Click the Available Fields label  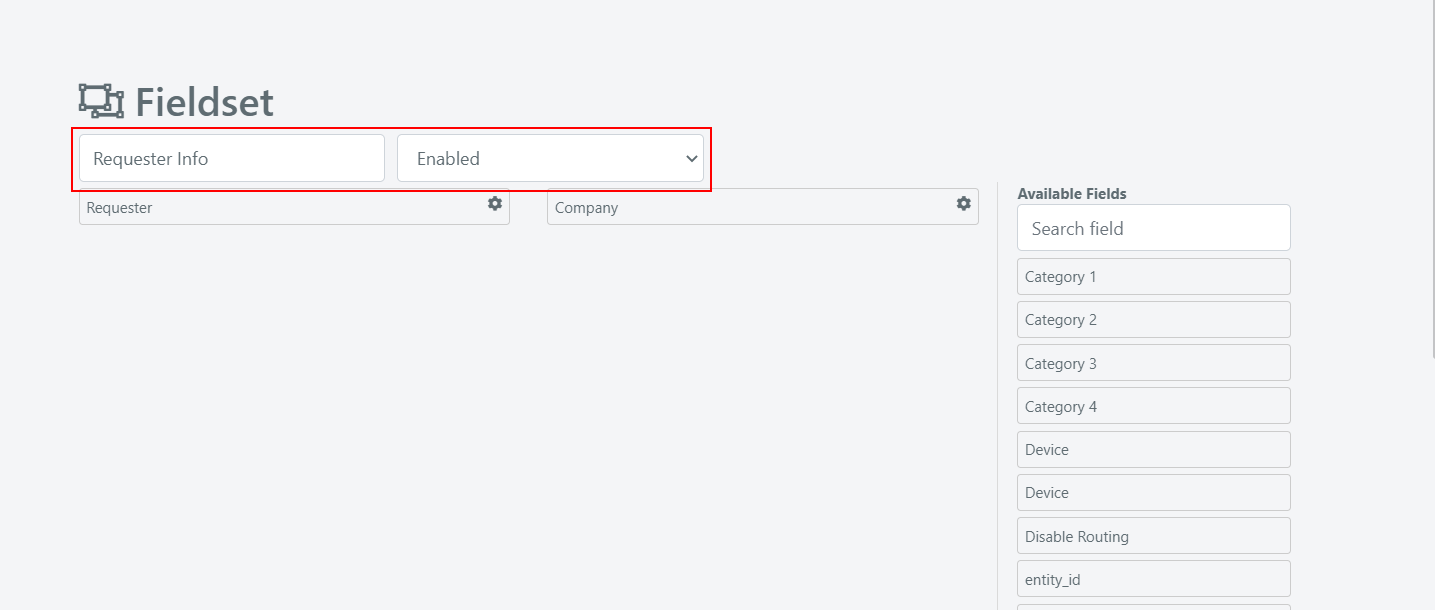click(x=1072, y=194)
